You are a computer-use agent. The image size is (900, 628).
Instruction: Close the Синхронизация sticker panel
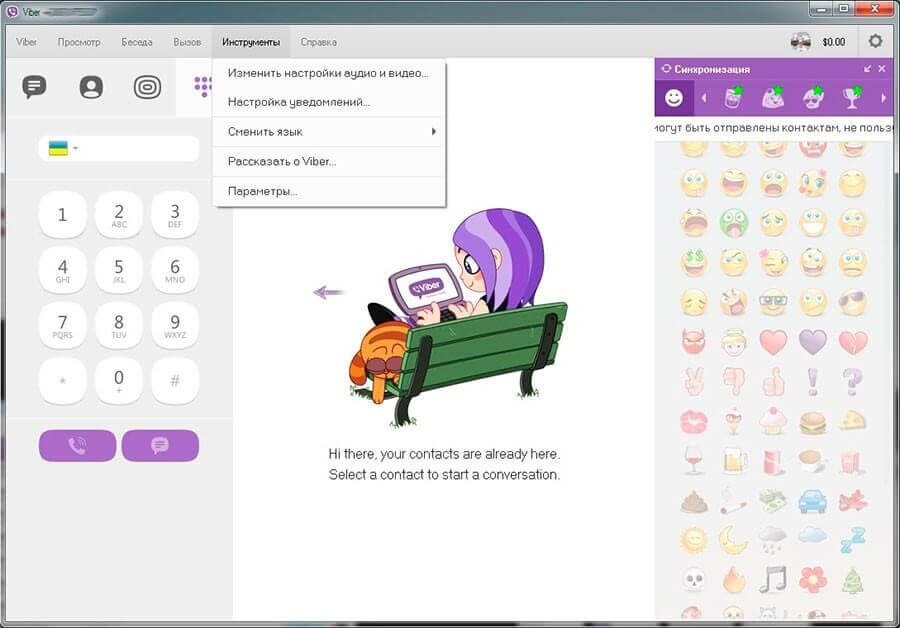tap(882, 69)
